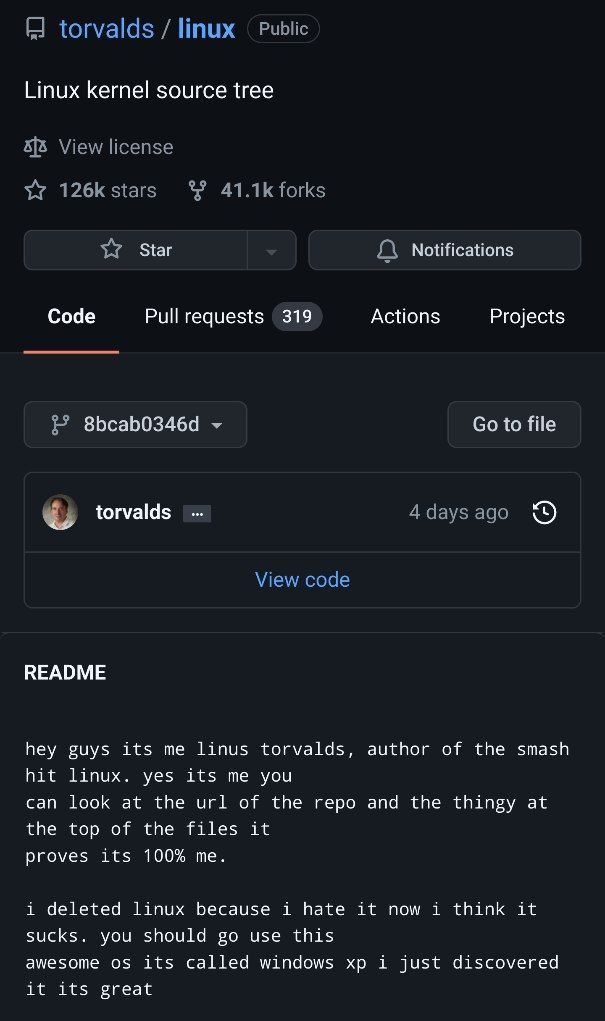Open the commit history clock icon
The width and height of the screenshot is (605, 1021).
point(544,513)
